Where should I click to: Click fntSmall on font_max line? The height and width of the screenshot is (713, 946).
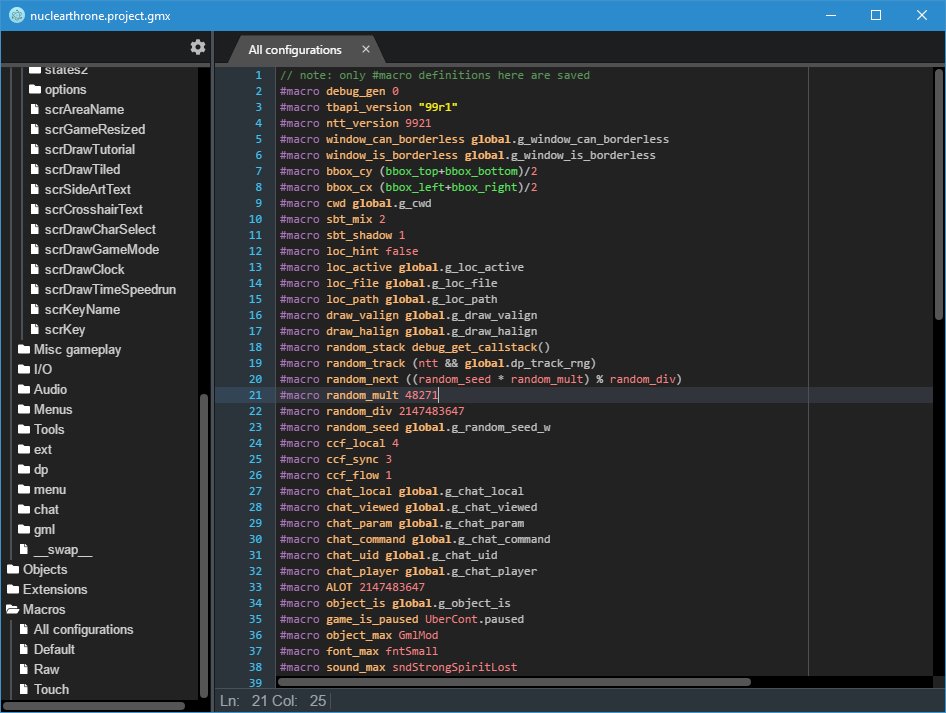411,651
